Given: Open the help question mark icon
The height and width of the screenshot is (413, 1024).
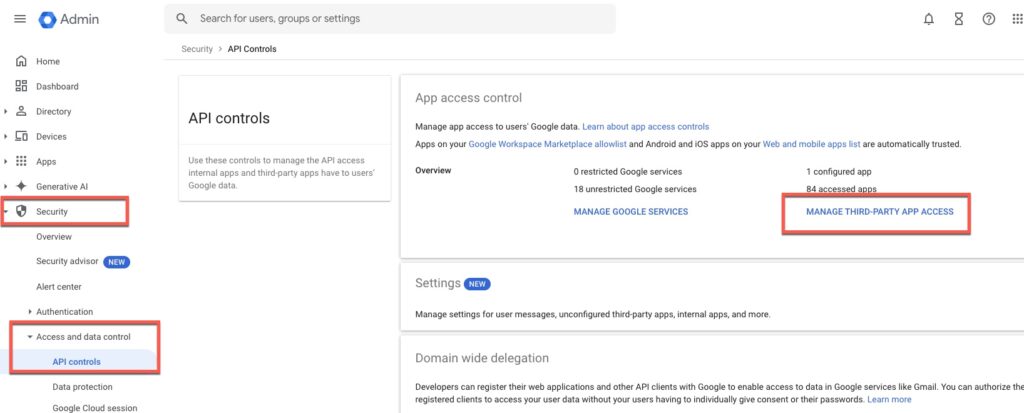Looking at the screenshot, I should pos(989,19).
